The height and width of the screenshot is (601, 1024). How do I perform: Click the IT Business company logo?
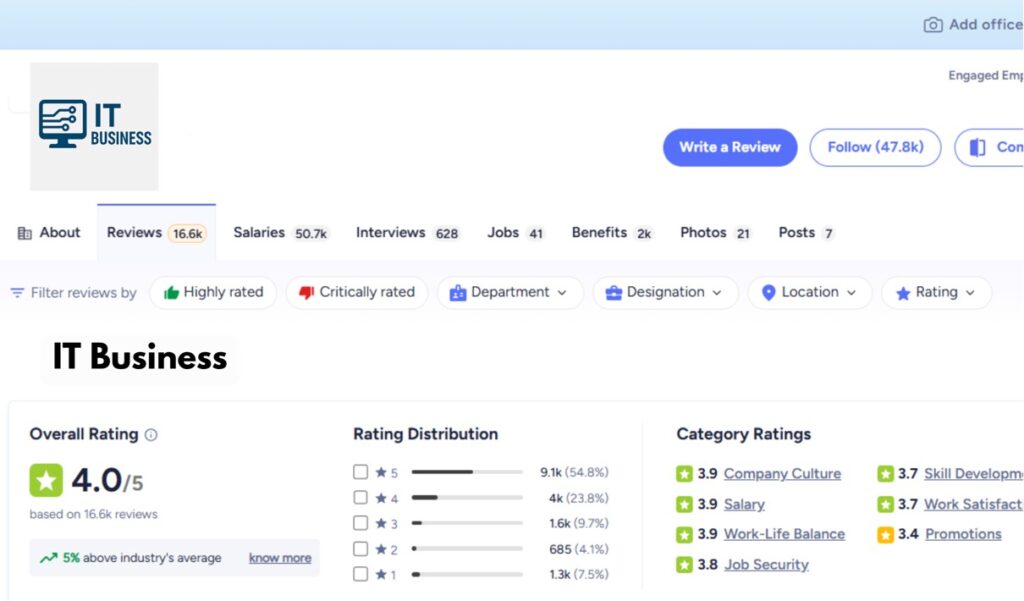coord(94,126)
